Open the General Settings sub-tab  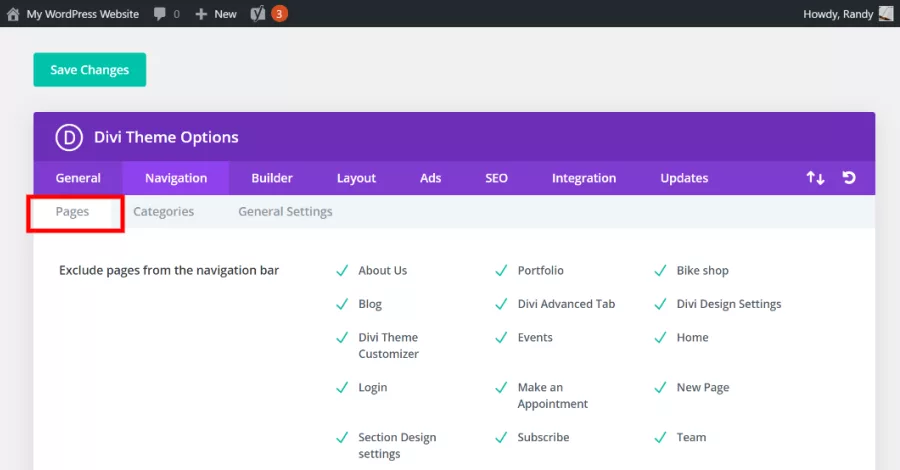(285, 212)
